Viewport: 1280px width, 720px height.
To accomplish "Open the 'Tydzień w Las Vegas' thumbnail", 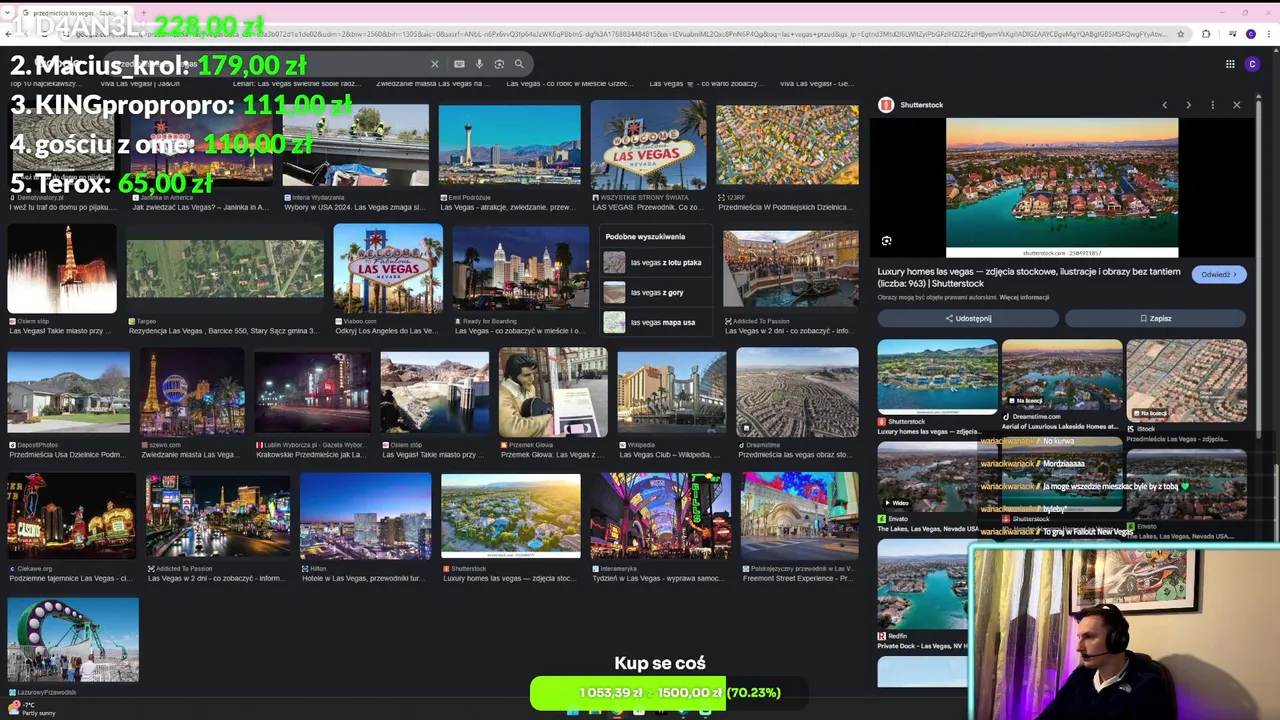I will [660, 516].
